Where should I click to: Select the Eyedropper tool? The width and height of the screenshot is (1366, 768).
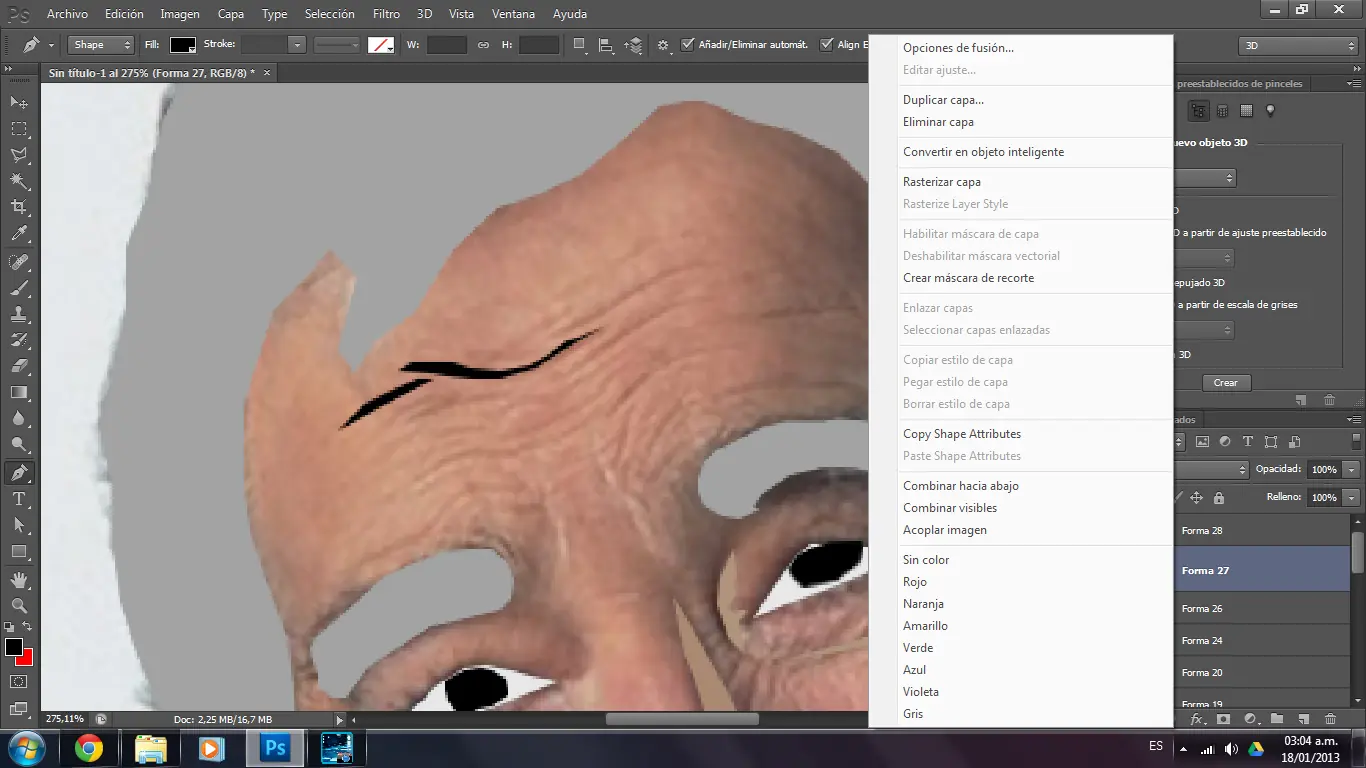[19, 234]
